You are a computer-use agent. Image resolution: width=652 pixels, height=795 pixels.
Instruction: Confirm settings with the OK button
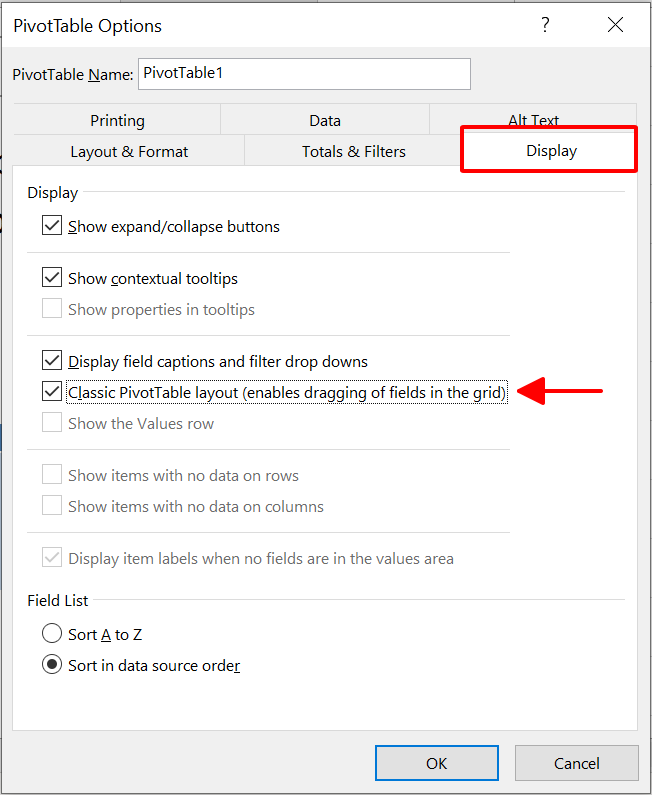tap(437, 763)
